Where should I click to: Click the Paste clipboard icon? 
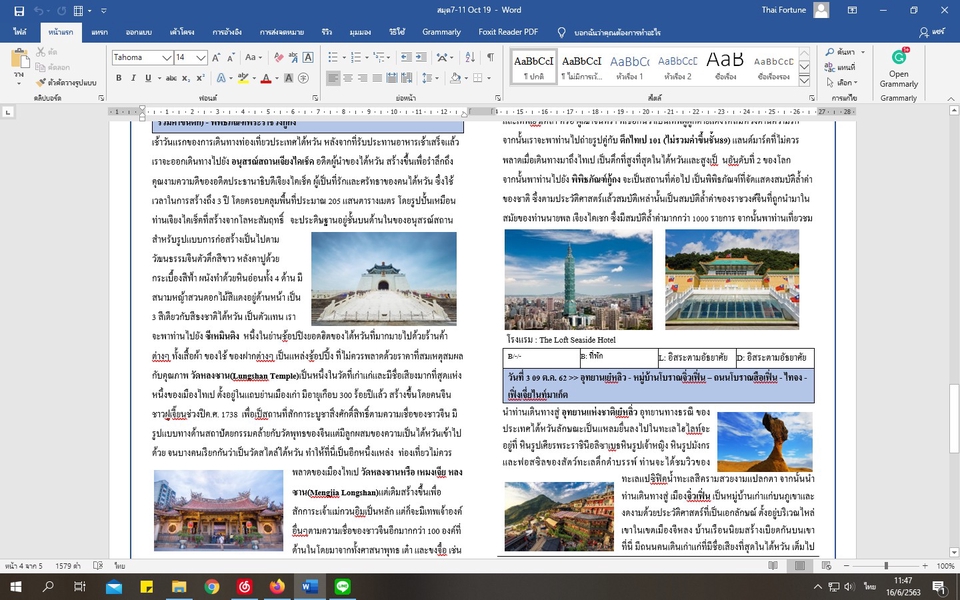click(20, 59)
